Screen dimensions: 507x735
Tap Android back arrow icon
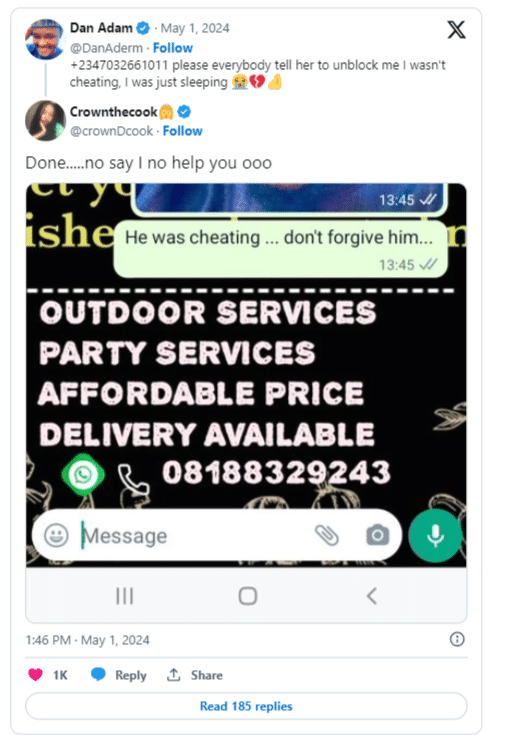click(x=372, y=596)
